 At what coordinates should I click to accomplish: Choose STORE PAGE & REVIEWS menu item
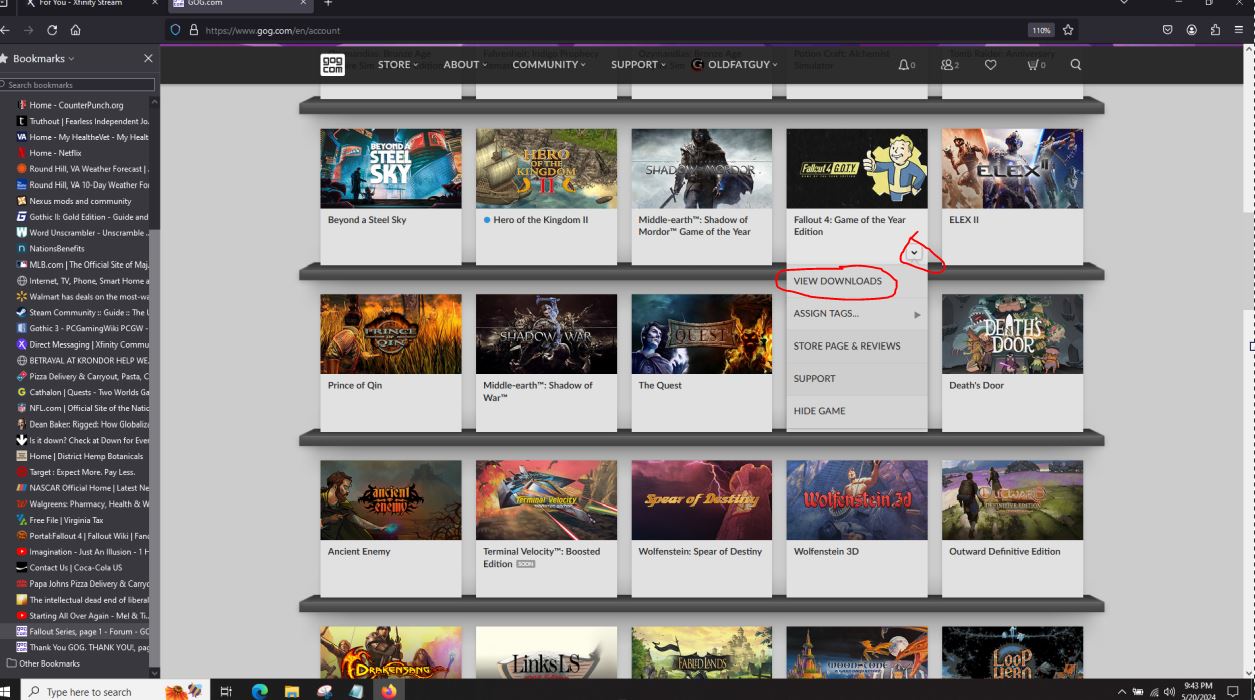click(857, 346)
